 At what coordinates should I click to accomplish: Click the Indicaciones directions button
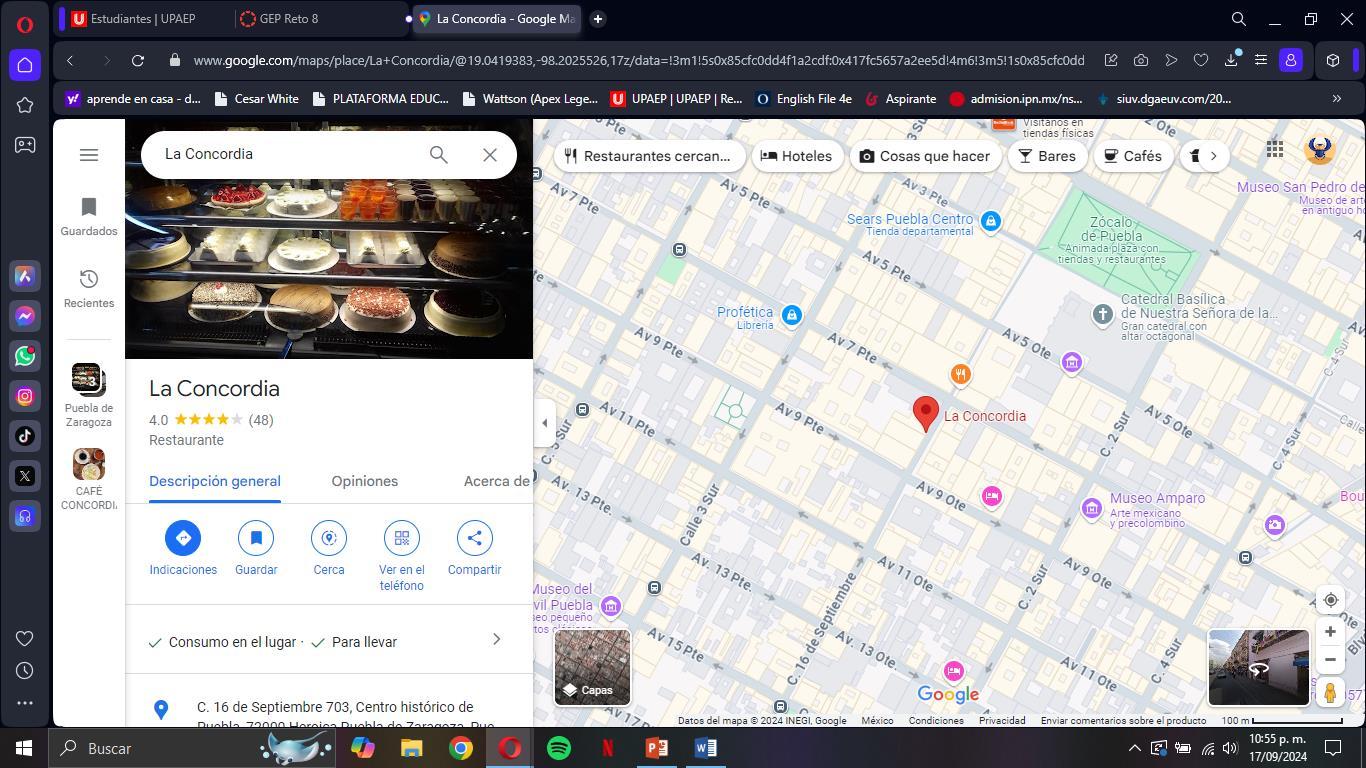click(183, 549)
